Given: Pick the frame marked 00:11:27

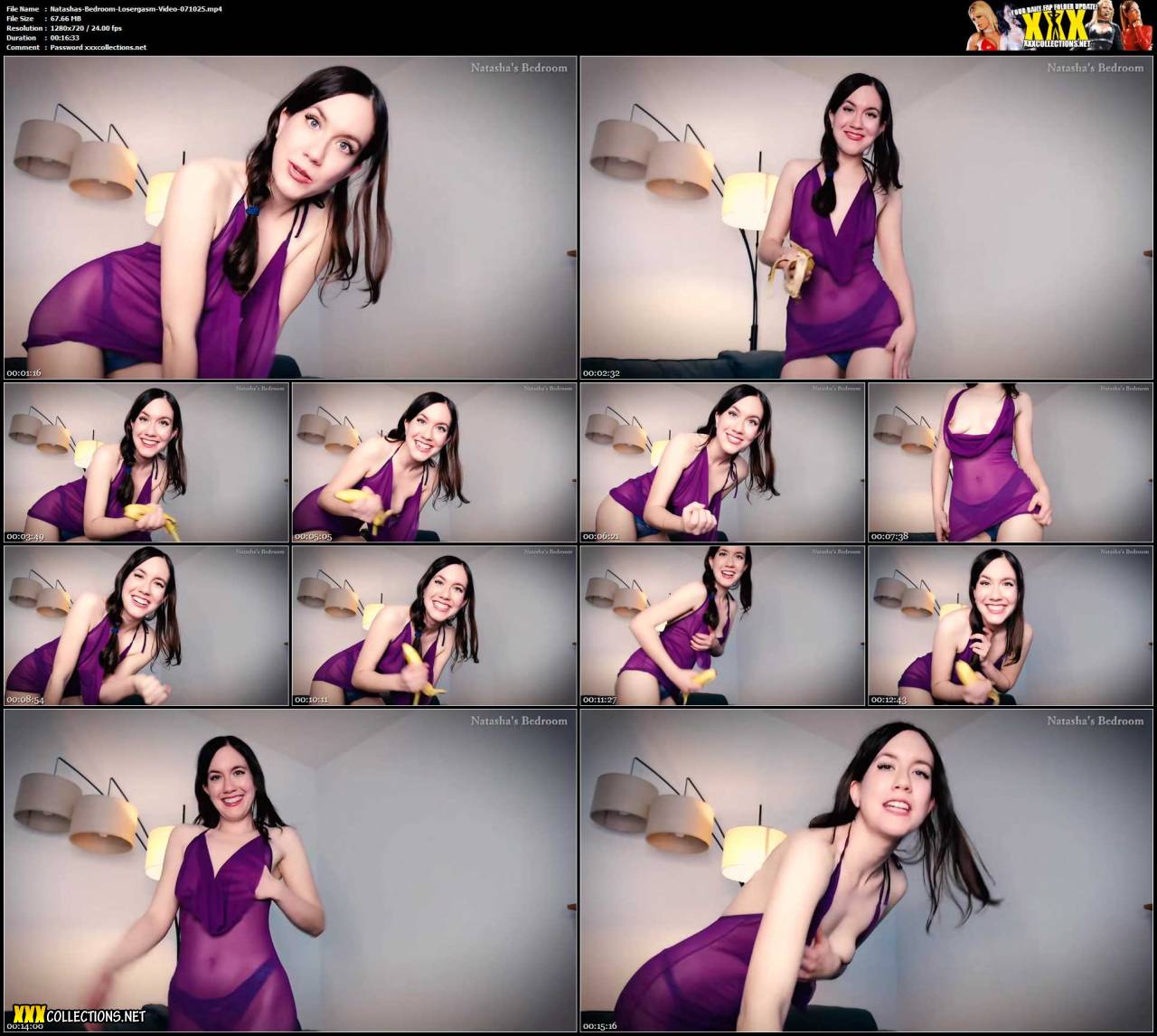Looking at the screenshot, I should 722,626.
